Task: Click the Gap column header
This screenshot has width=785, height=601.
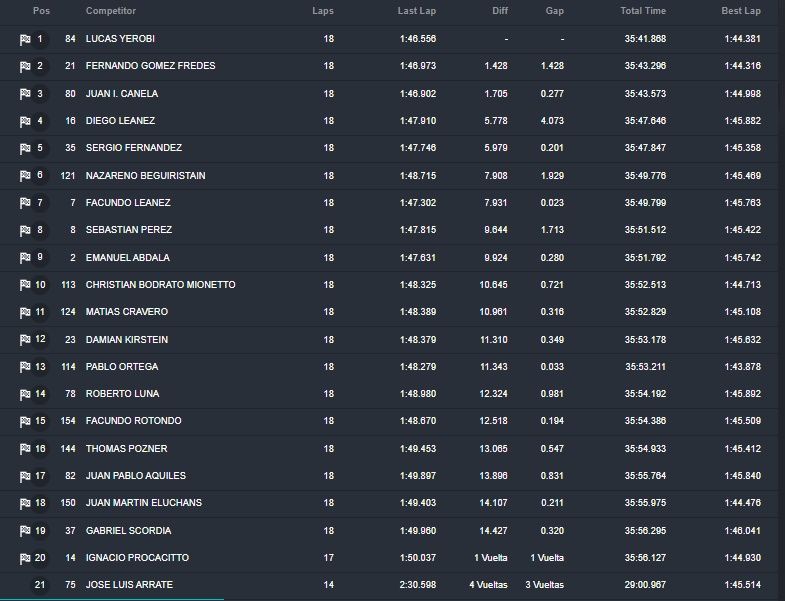Action: (x=555, y=11)
